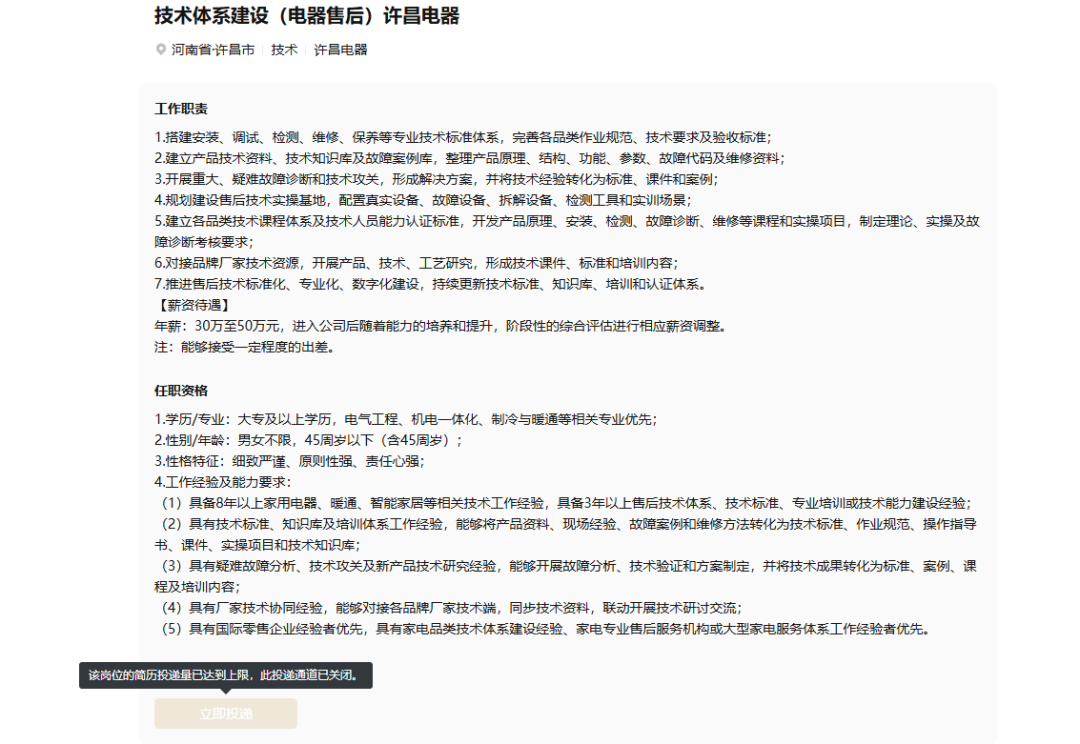Click duty item 5 starting 建立各品类技术课程体系
The image size is (1080, 744).
tap(567, 231)
